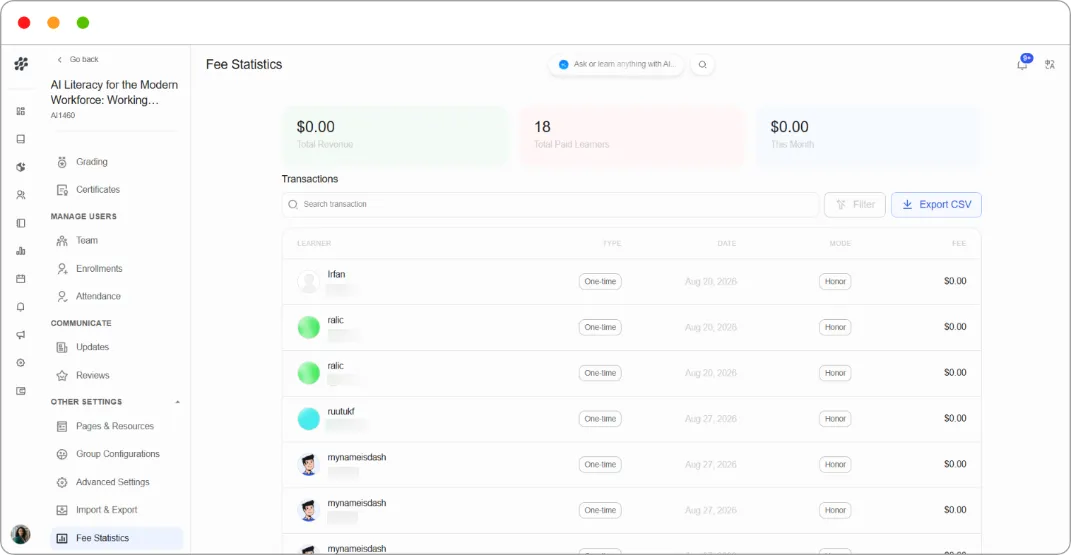Viewport: 1071px width, 555px height.
Task: Click learner name Irfan
Action: coord(336,274)
